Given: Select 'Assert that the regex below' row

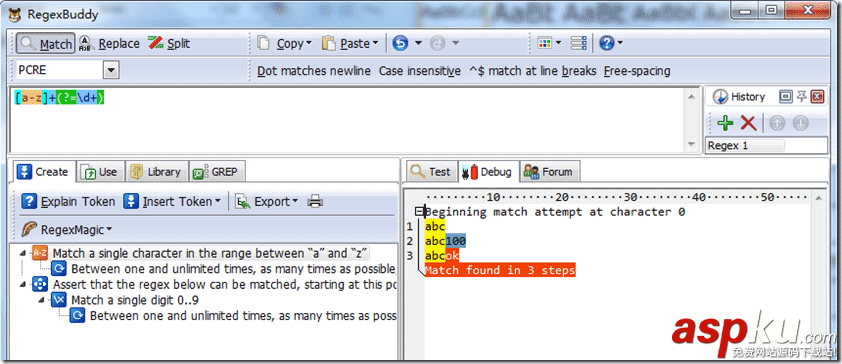Looking at the screenshot, I should 224,284.
